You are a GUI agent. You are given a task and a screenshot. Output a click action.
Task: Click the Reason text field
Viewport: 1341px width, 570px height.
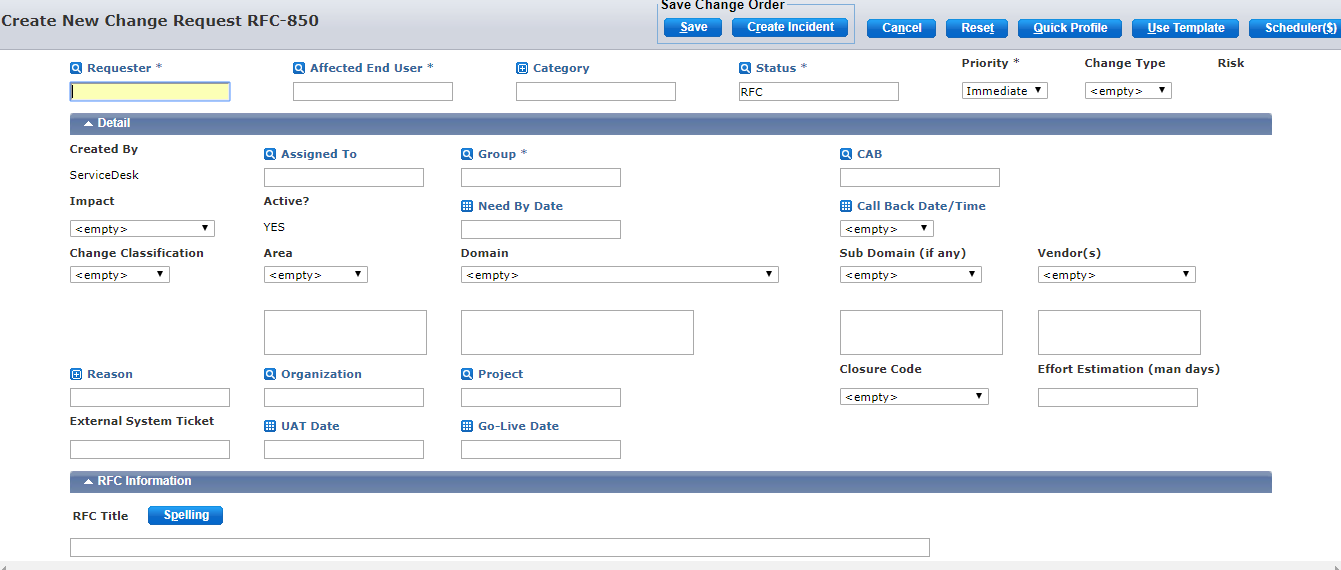pos(150,398)
